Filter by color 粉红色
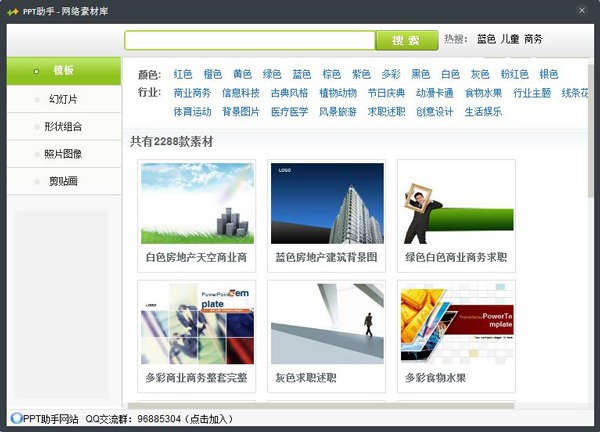The width and height of the screenshot is (600, 432). pyautogui.click(x=515, y=74)
